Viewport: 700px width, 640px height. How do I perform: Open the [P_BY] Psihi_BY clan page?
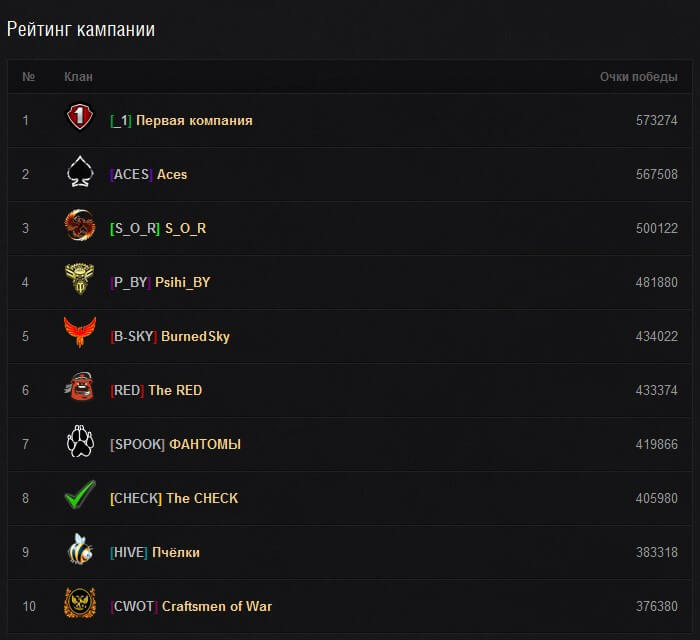click(160, 282)
